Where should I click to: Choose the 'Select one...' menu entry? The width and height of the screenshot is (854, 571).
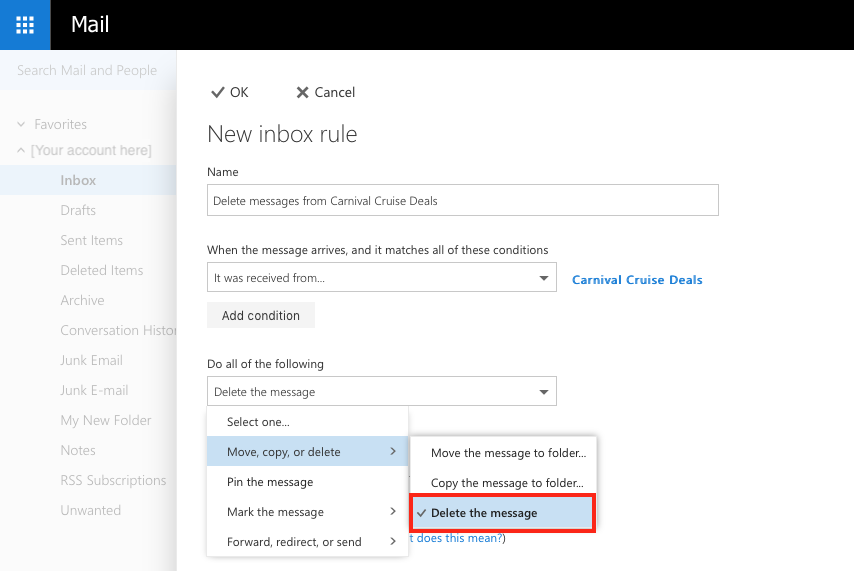pyautogui.click(x=258, y=422)
